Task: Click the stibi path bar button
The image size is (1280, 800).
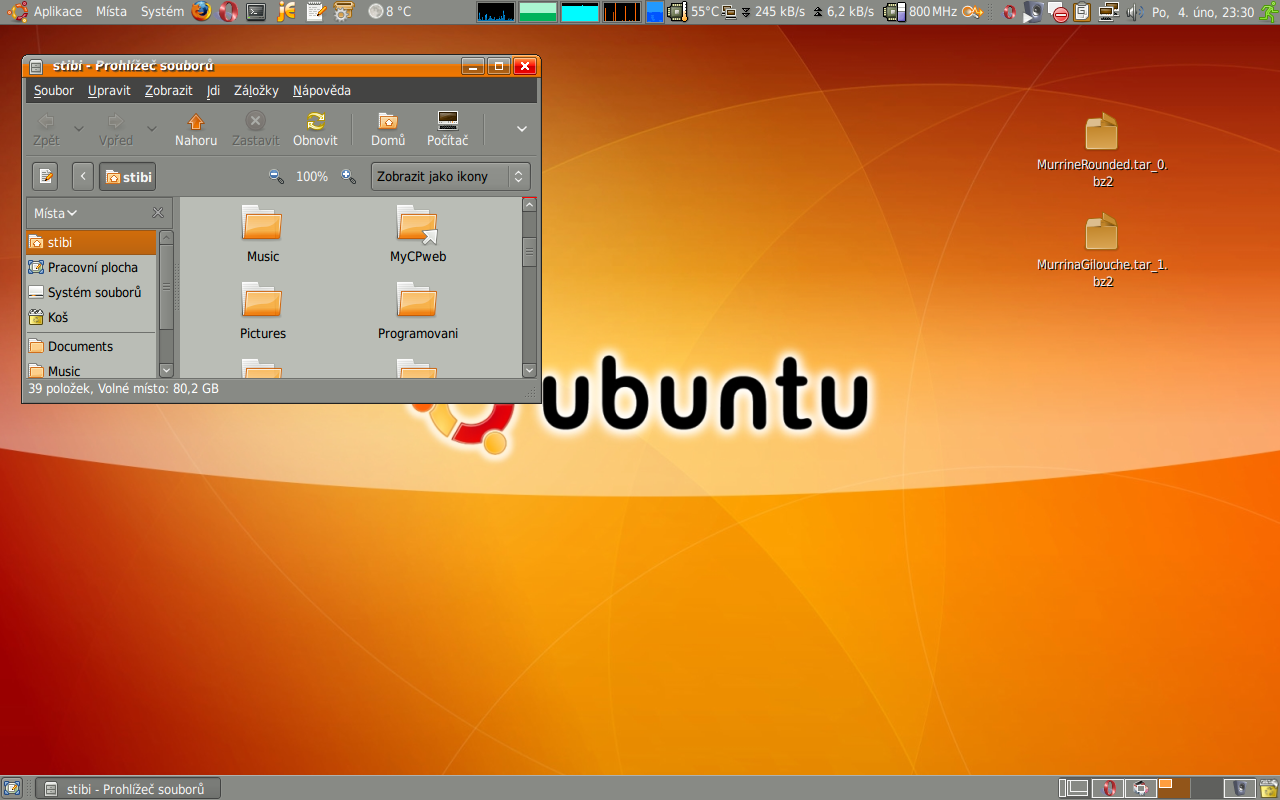Action: point(128,176)
